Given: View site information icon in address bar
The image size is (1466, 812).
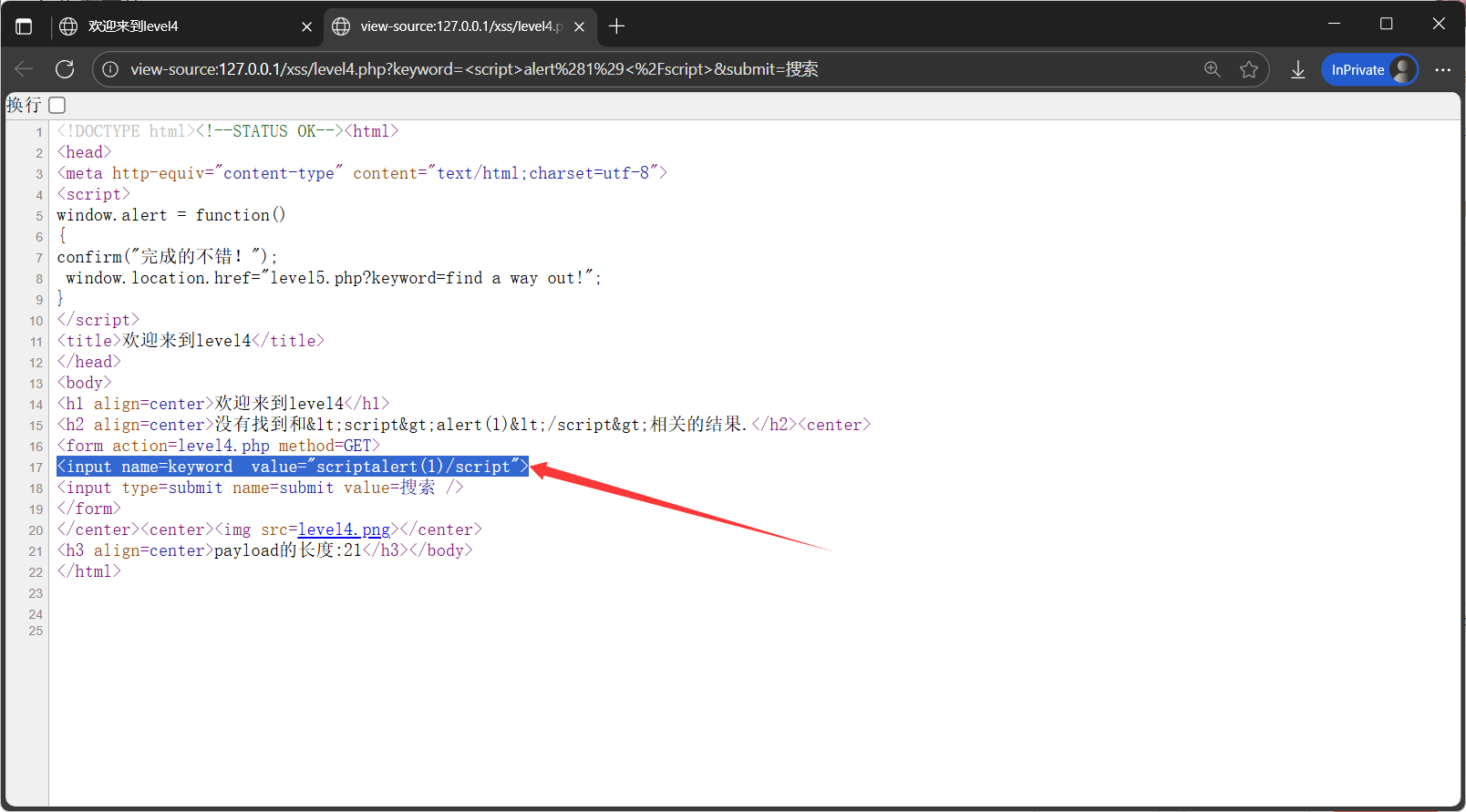Looking at the screenshot, I should click(110, 69).
